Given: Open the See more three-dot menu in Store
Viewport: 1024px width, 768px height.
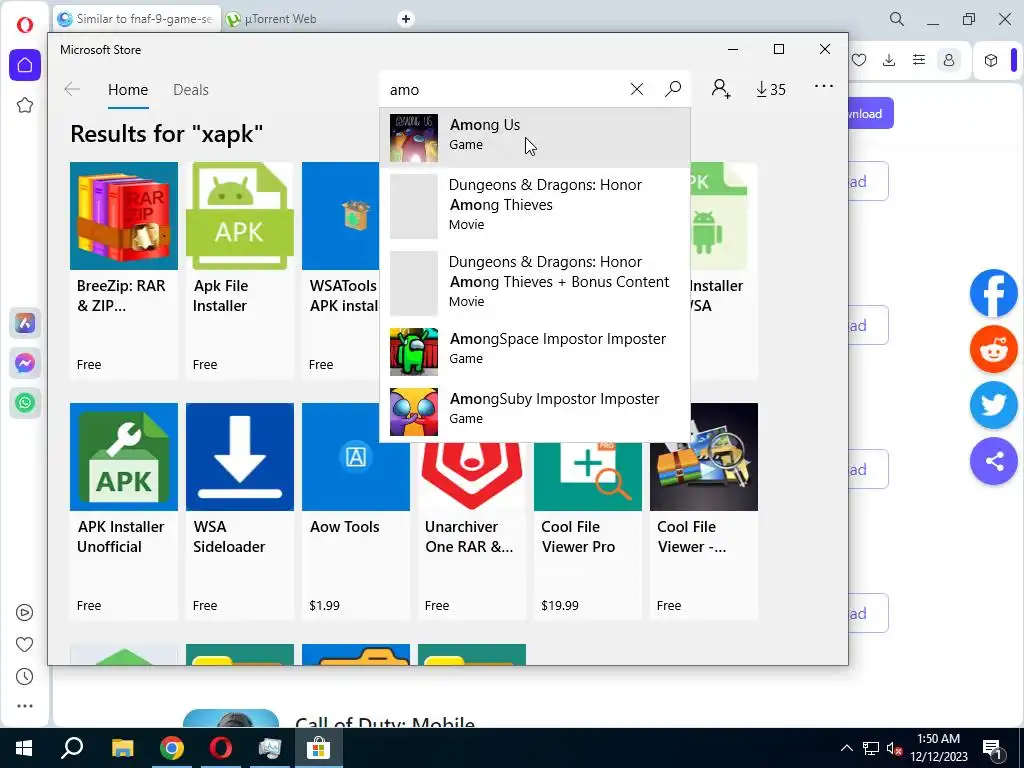Looking at the screenshot, I should point(824,86).
